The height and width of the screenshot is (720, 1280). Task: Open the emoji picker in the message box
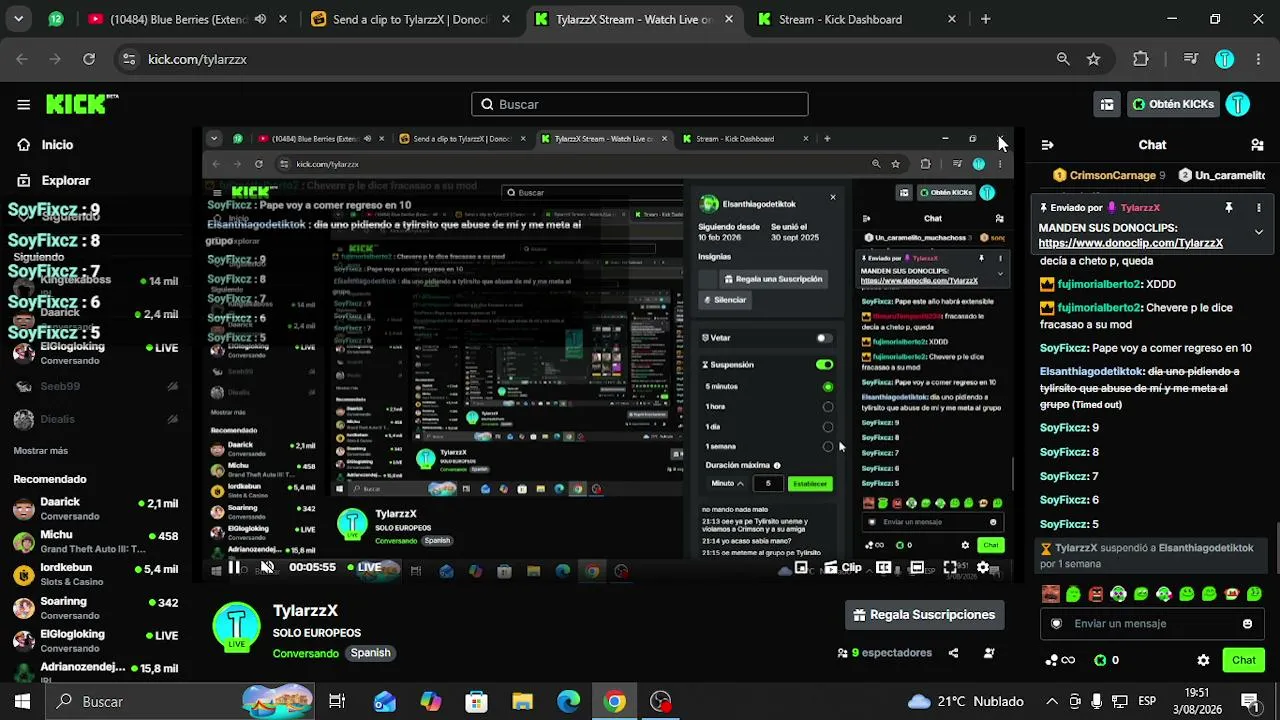[1247, 624]
